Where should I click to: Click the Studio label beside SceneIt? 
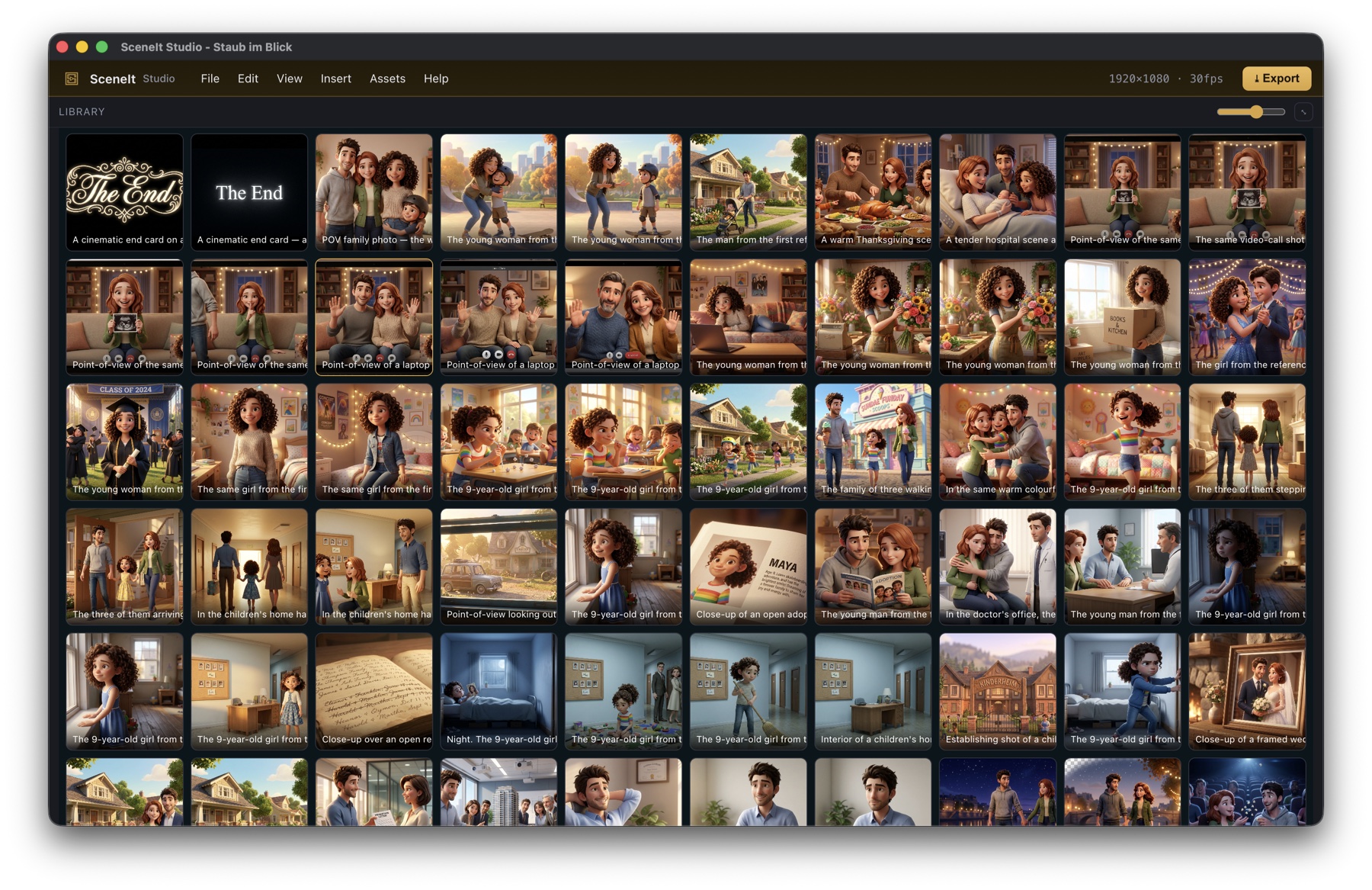(x=159, y=79)
